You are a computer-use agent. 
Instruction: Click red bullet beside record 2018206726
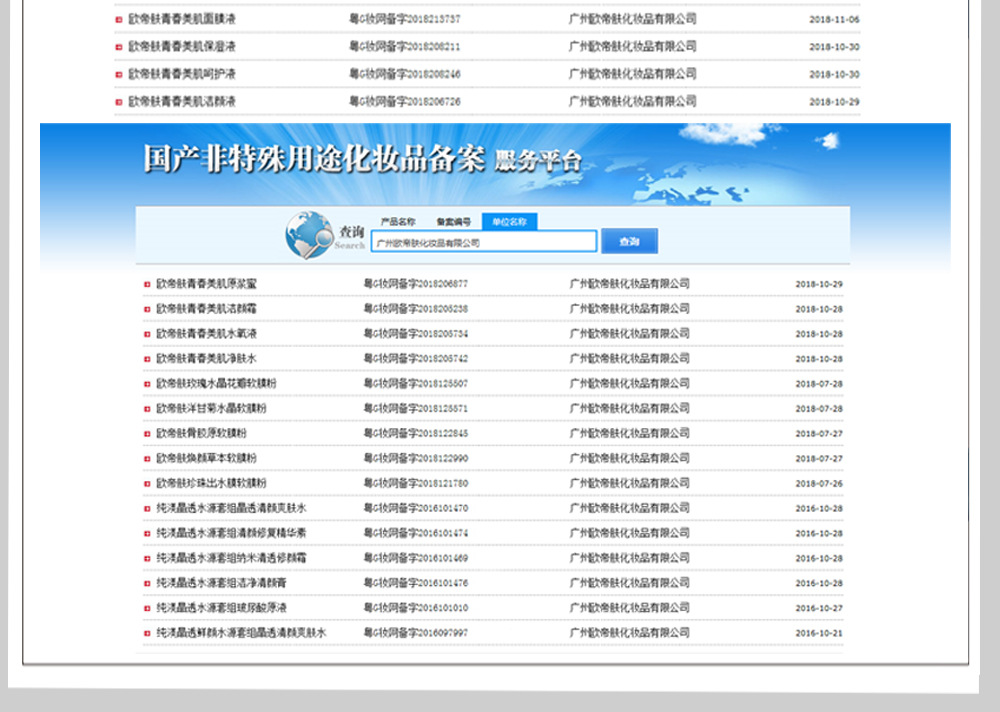[x=119, y=102]
